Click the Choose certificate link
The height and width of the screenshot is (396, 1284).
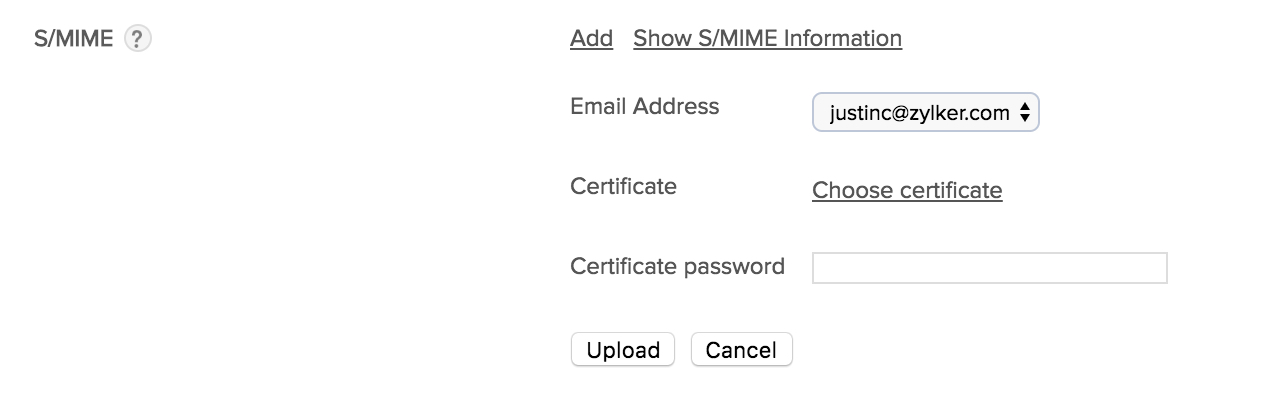click(907, 190)
